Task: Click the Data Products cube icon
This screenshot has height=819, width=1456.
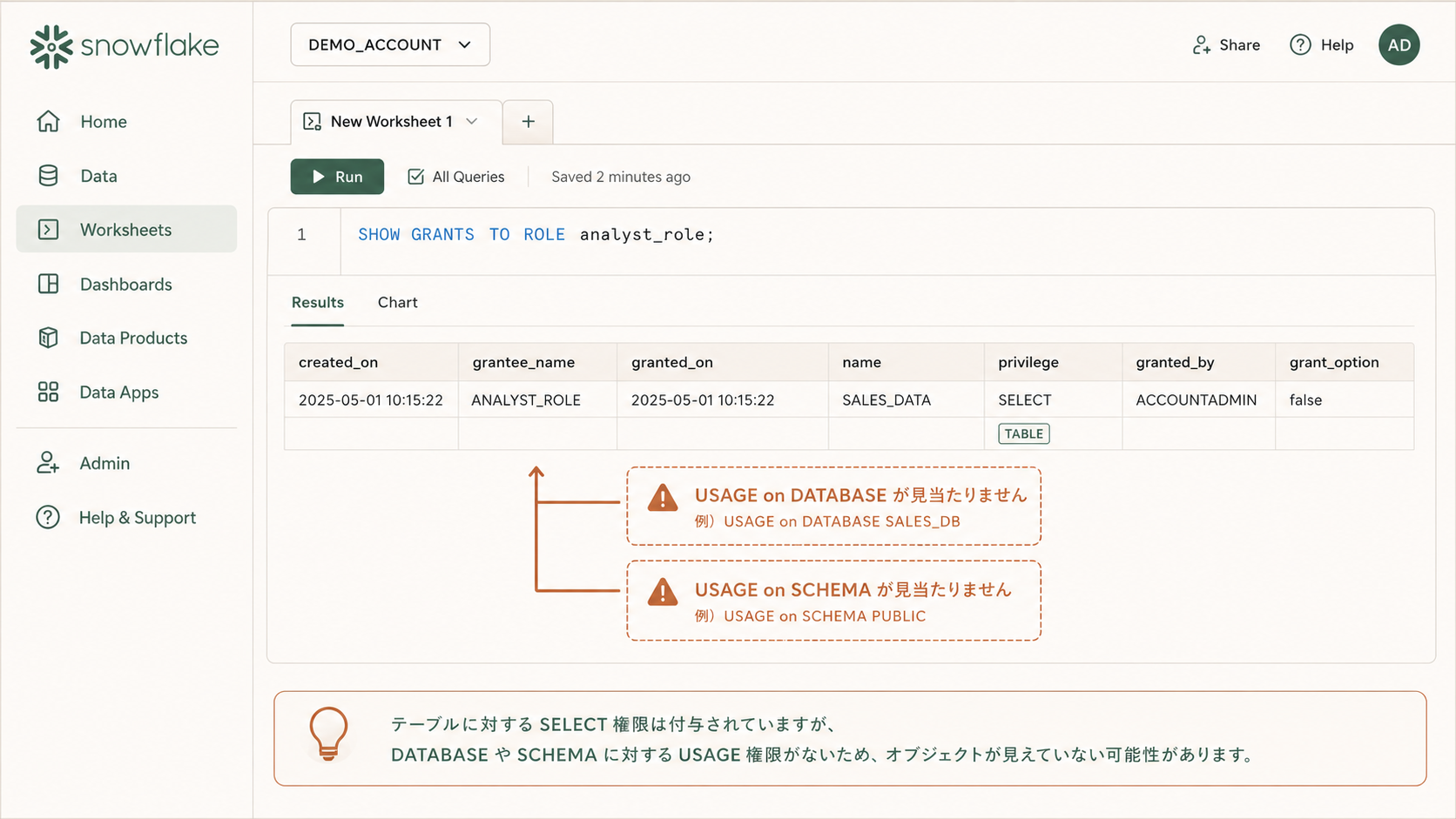Action: click(49, 338)
